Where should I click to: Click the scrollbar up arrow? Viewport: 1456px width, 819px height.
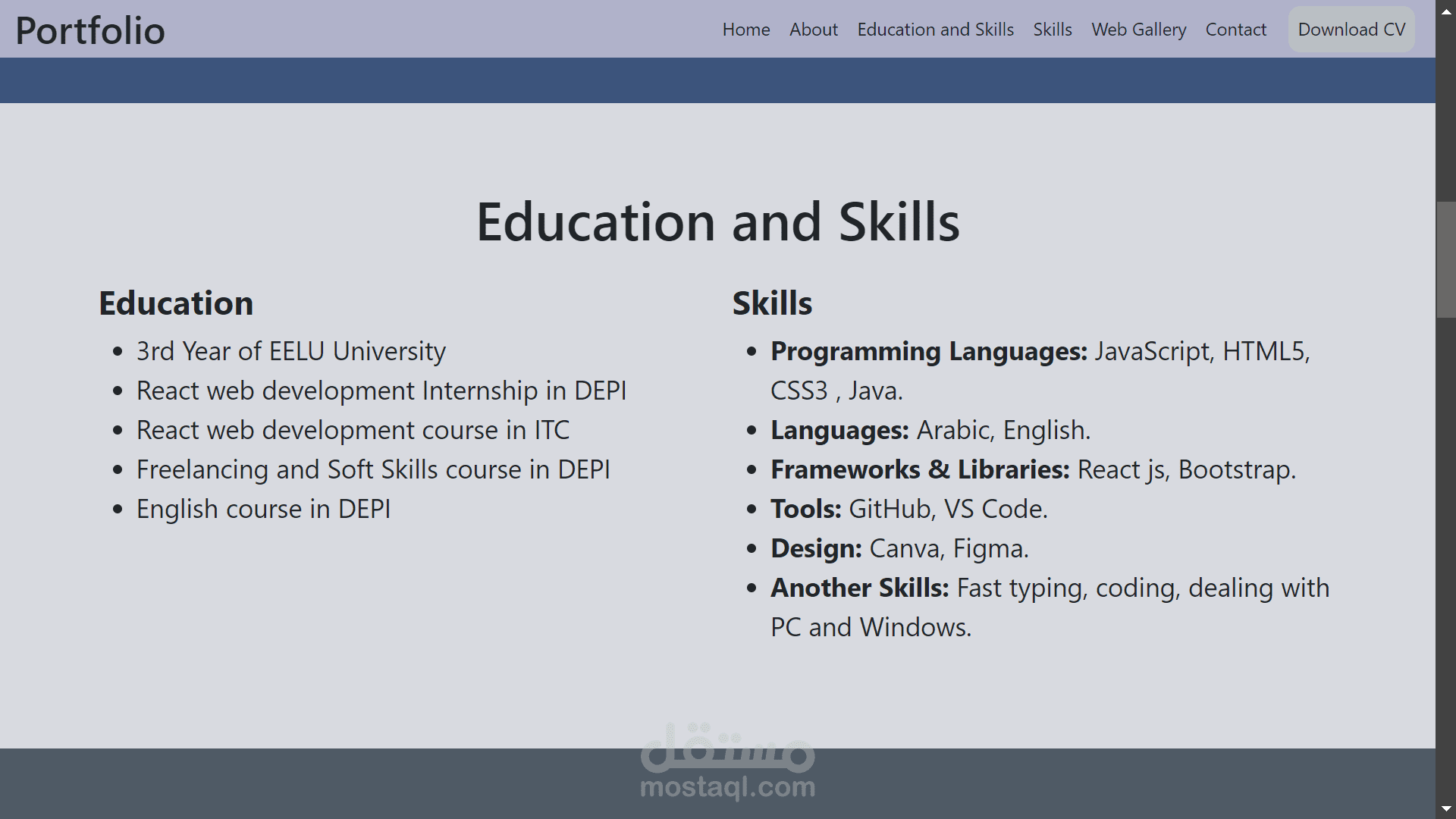[x=1446, y=11]
